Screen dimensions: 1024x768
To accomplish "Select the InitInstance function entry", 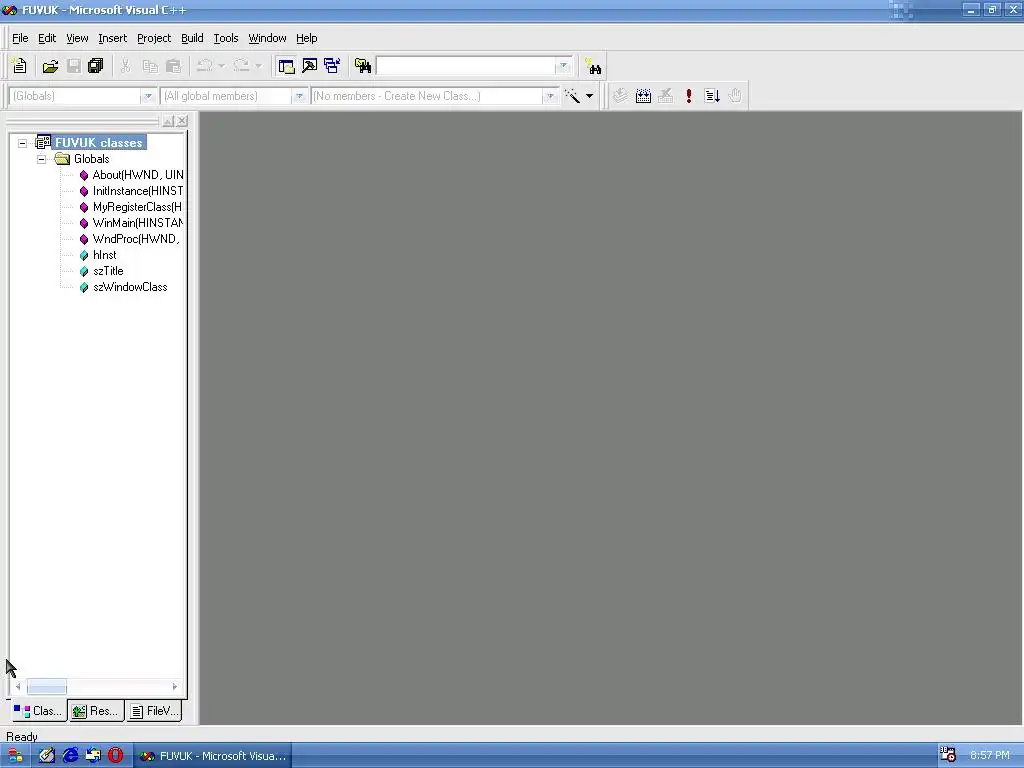I will pyautogui.click(x=138, y=191).
